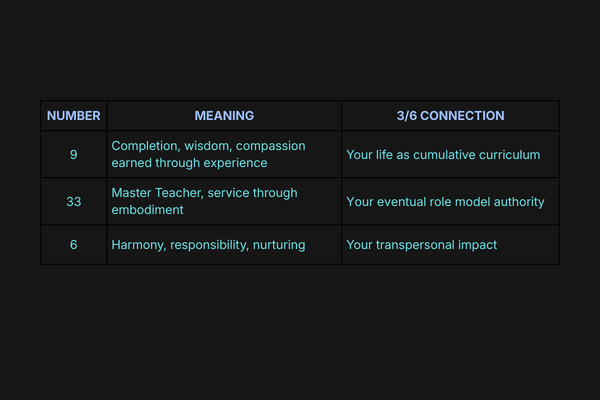Click the "Completion, wisdom, compassion" text line
Viewport: 600px width, 400px height.
click(x=208, y=146)
